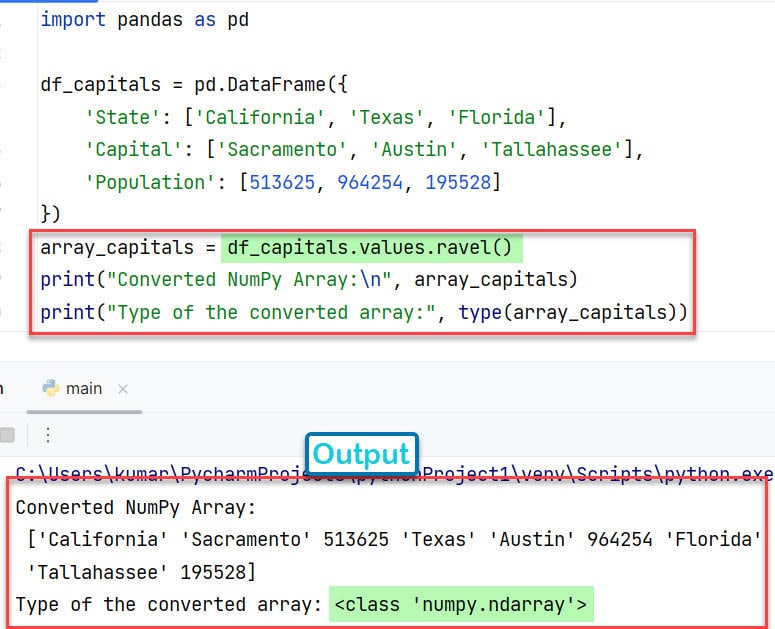Click the Python icon on main tab
Viewport: 775px width, 629px height.
tap(51, 388)
